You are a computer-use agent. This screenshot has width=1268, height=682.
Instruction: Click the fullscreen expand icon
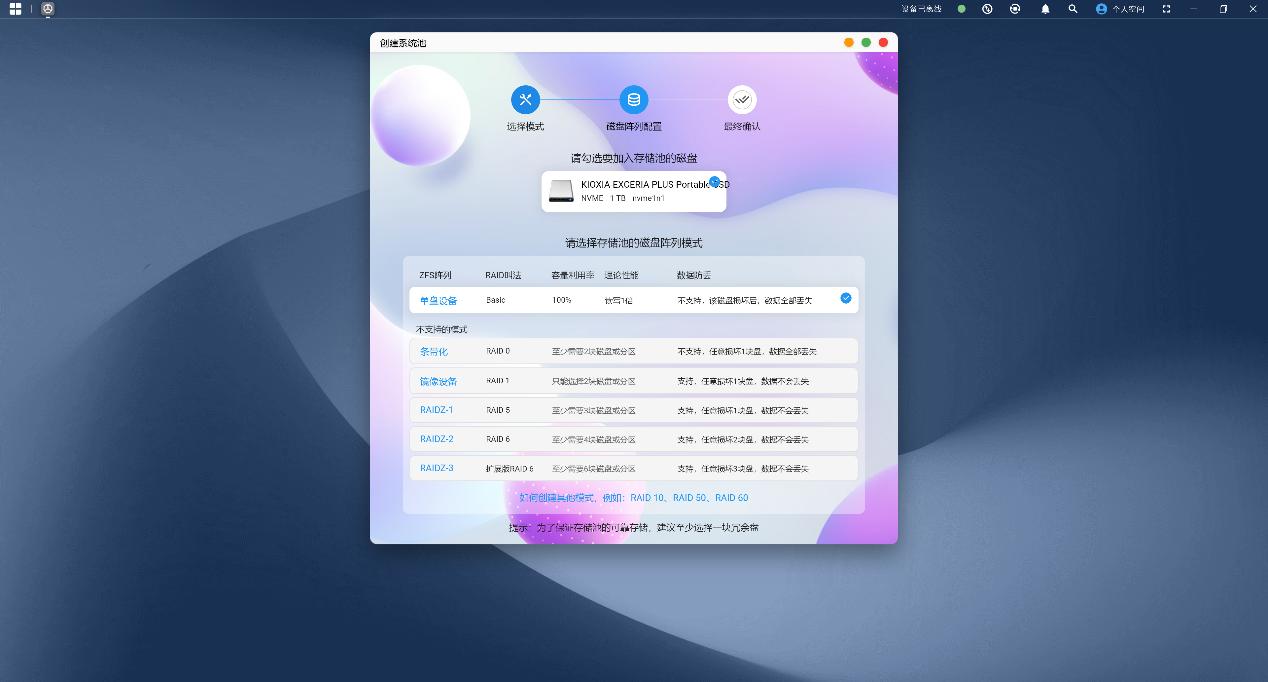pyautogui.click(x=1166, y=8)
